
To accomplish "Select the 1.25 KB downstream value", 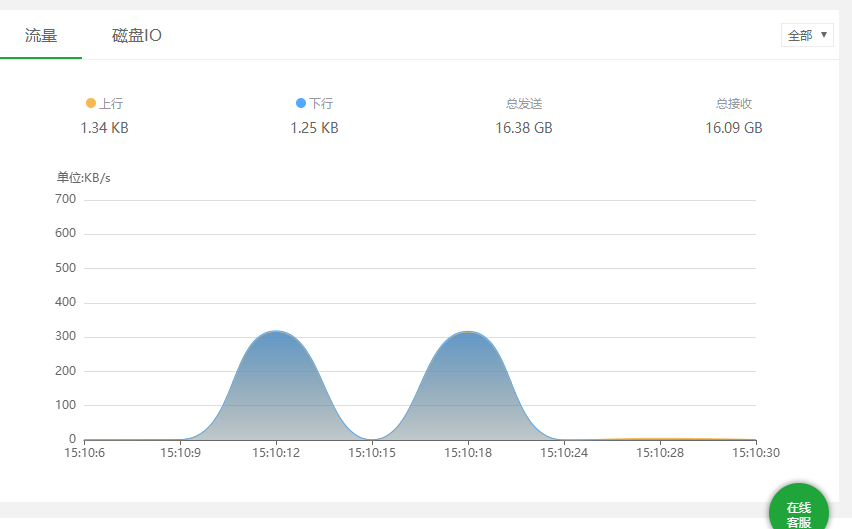I will pyautogui.click(x=314, y=128).
